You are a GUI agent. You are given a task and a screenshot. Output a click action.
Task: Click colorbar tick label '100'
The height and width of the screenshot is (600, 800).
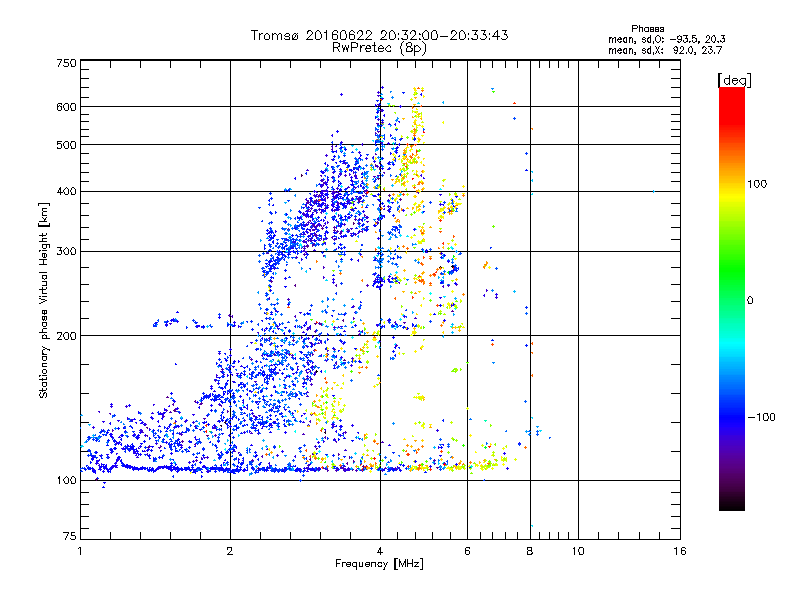click(x=757, y=184)
